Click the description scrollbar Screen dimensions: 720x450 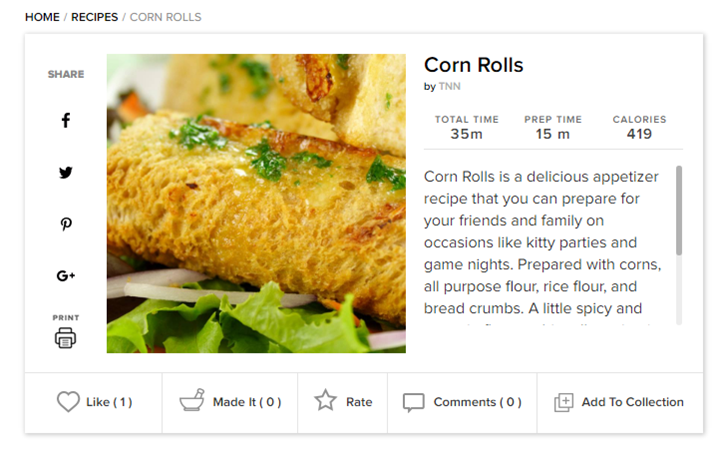click(x=679, y=210)
